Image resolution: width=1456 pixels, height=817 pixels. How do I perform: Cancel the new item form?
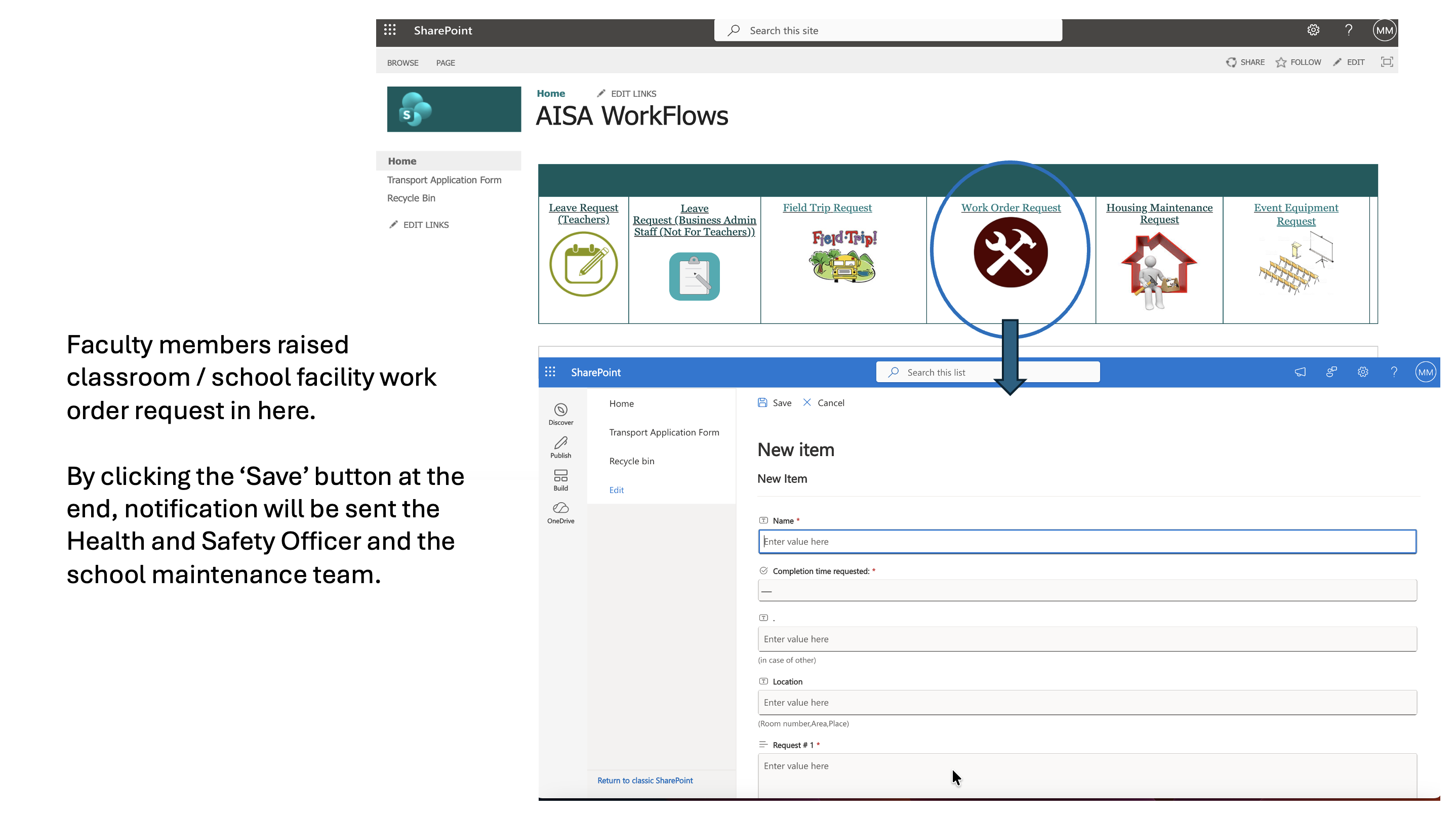pos(824,403)
